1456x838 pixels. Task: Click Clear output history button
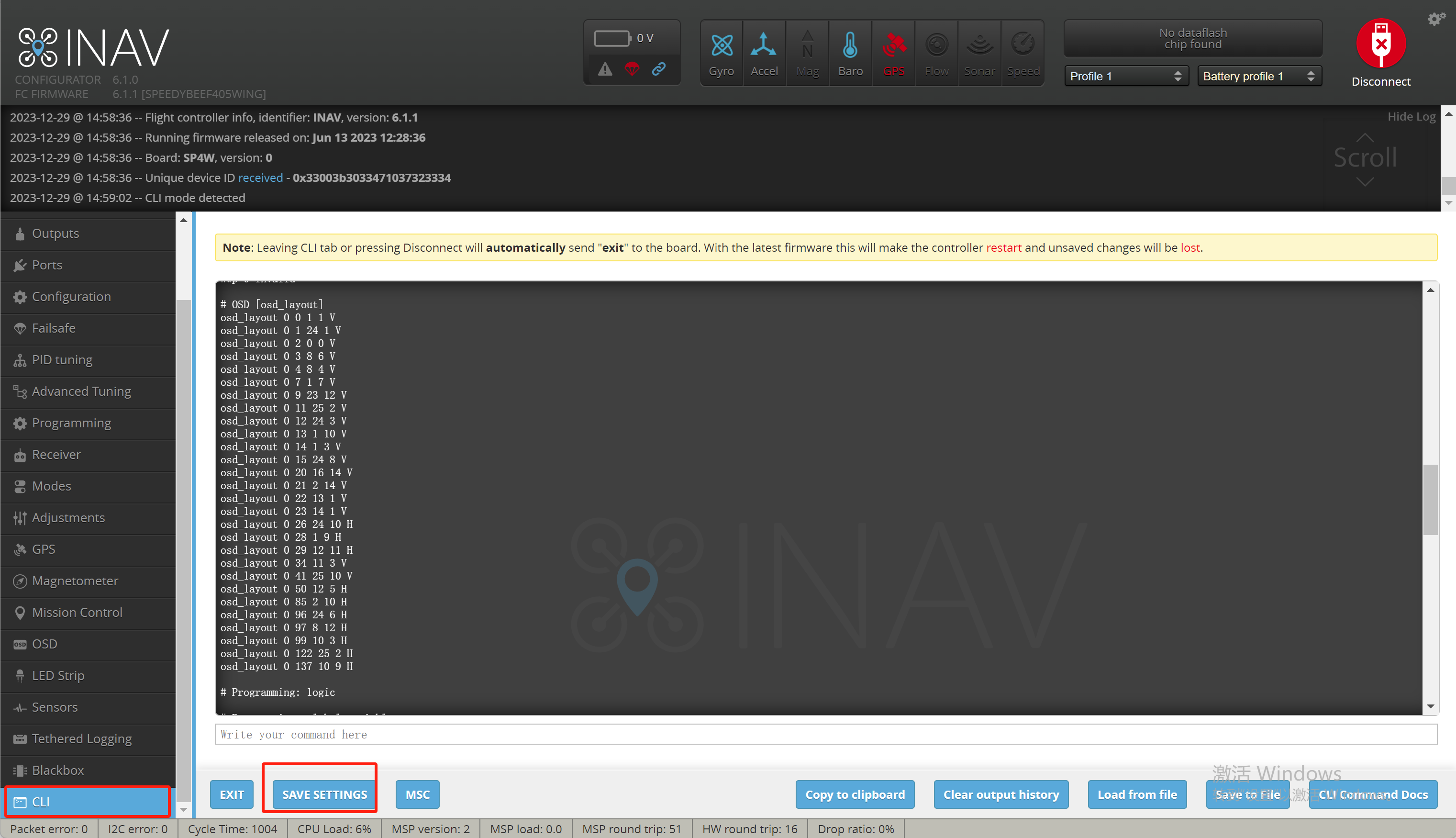[1001, 794]
